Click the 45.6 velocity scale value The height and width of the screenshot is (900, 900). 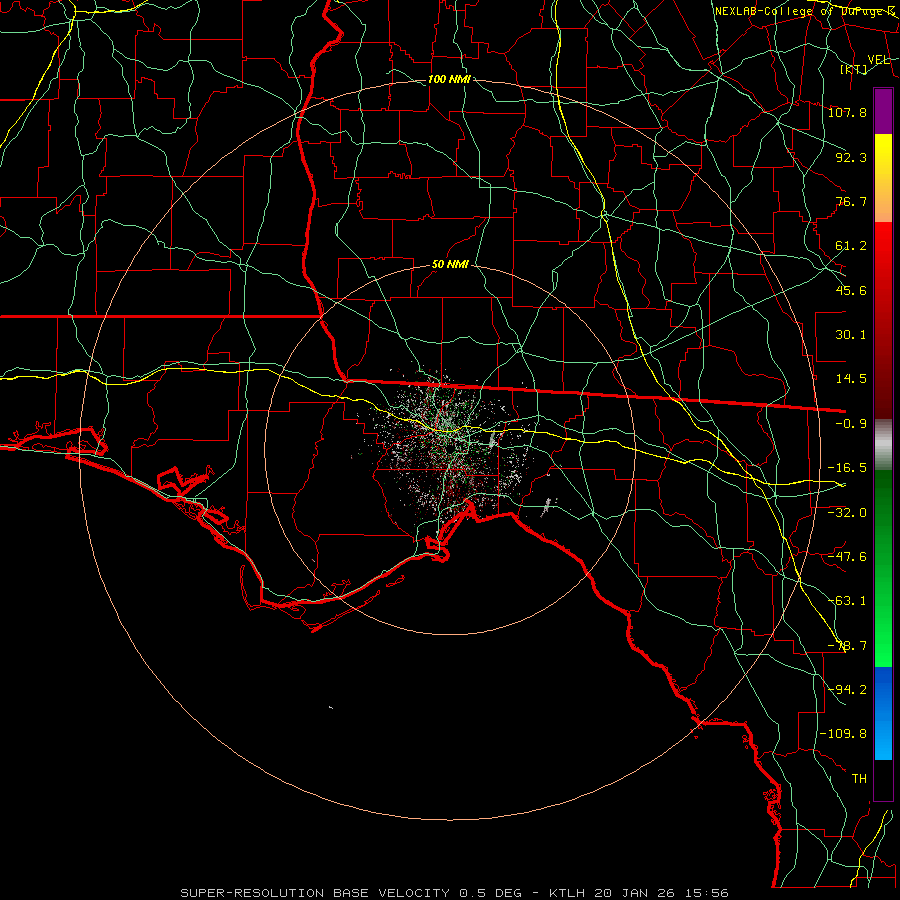[x=851, y=290]
